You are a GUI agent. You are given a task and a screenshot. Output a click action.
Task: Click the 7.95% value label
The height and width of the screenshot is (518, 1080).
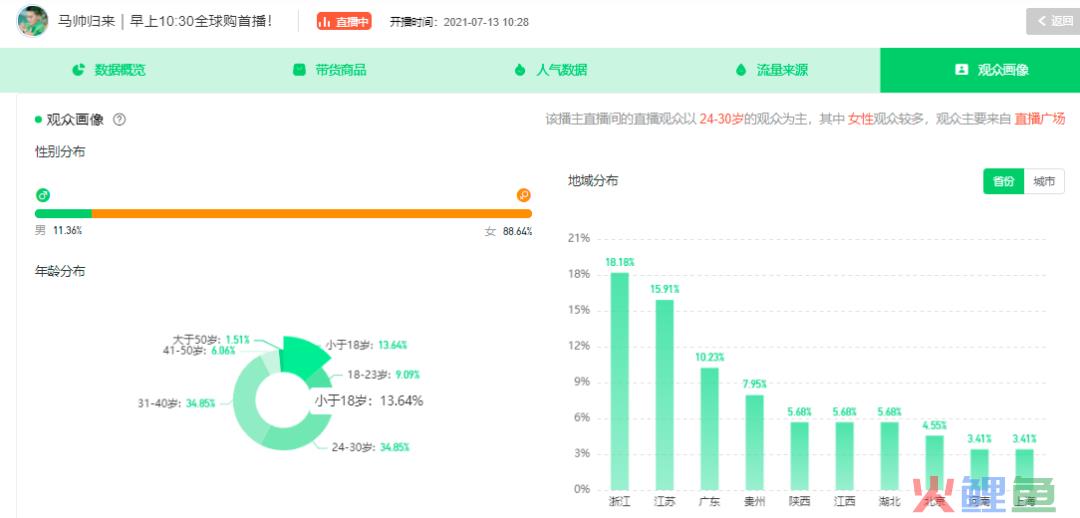click(754, 384)
